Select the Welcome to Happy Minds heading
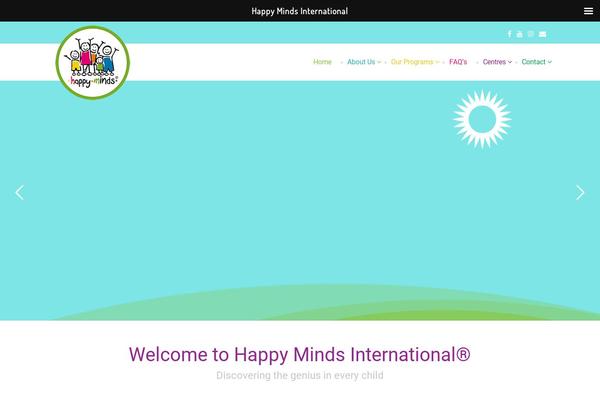This screenshot has width=600, height=400. pos(300,354)
